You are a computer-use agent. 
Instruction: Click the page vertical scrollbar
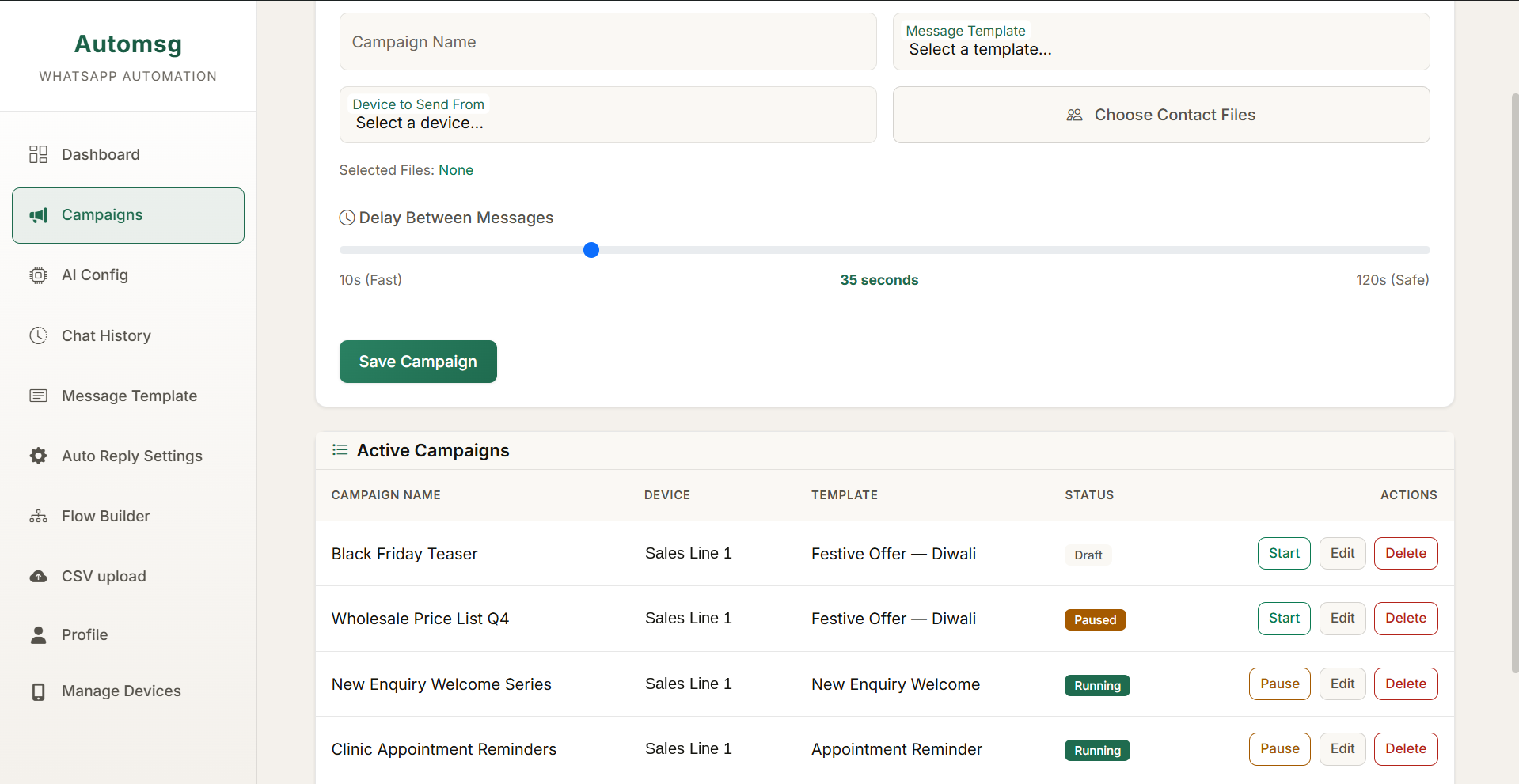click(x=1515, y=383)
